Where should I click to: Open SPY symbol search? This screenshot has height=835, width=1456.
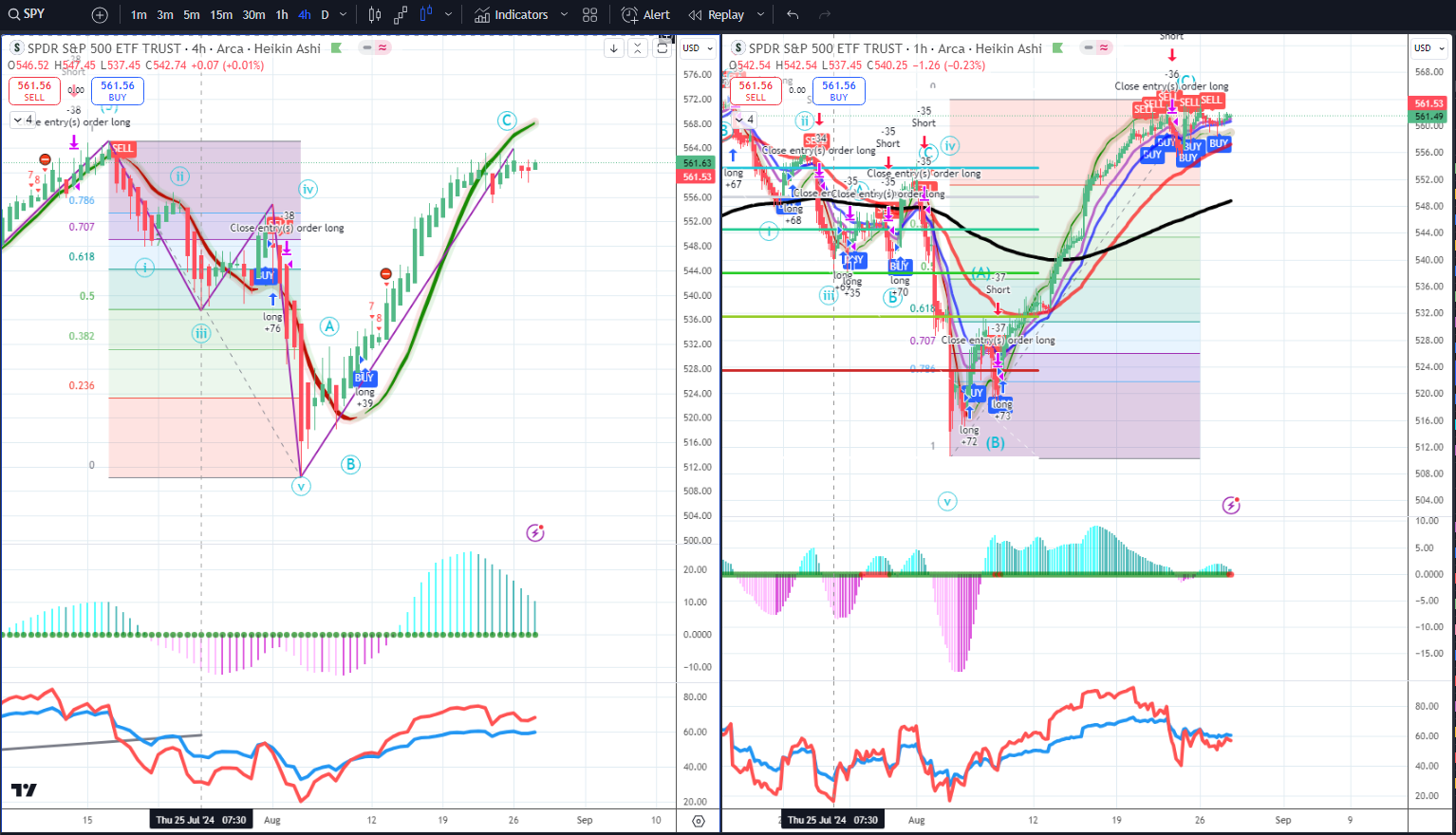pyautogui.click(x=27, y=14)
